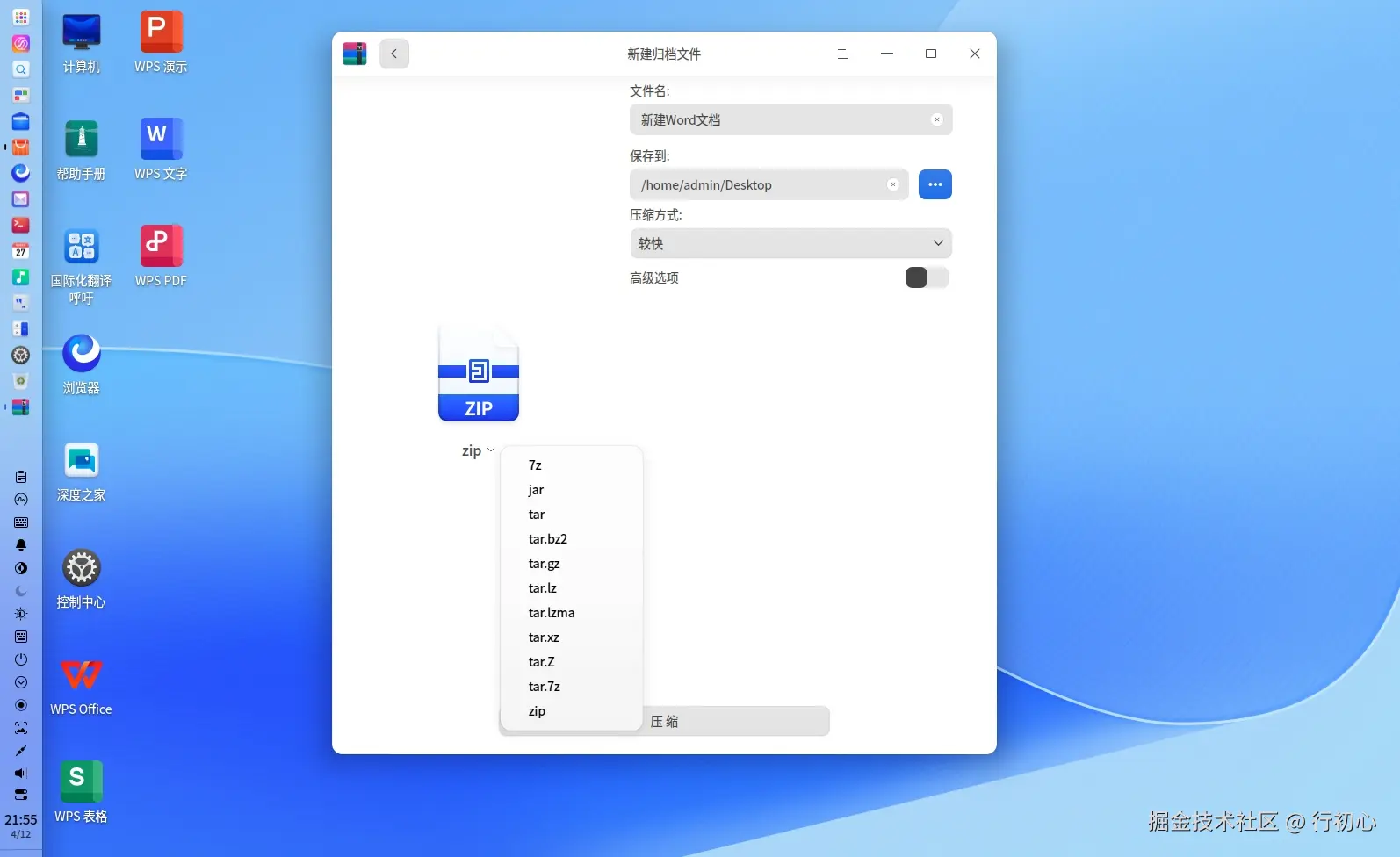Launch the green Music dock icon
The image size is (1400, 857).
click(21, 277)
